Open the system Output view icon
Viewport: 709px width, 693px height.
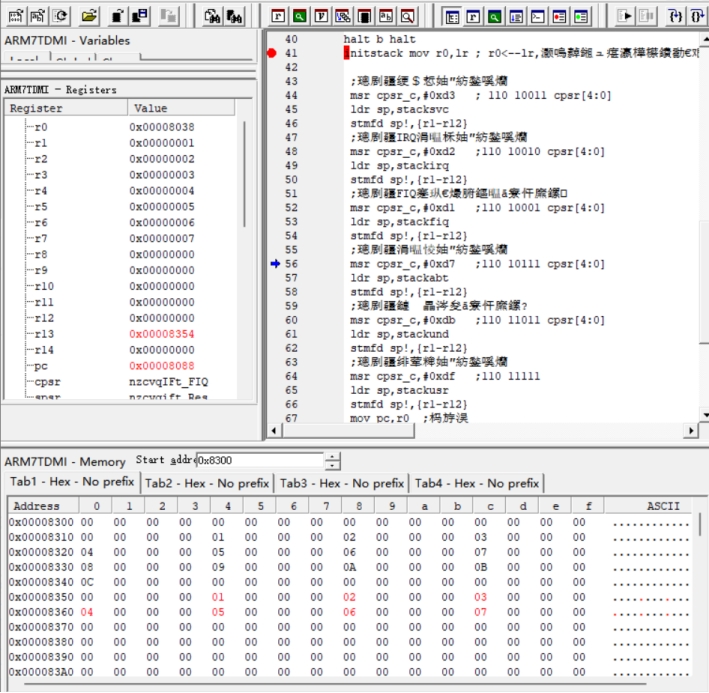coord(516,17)
